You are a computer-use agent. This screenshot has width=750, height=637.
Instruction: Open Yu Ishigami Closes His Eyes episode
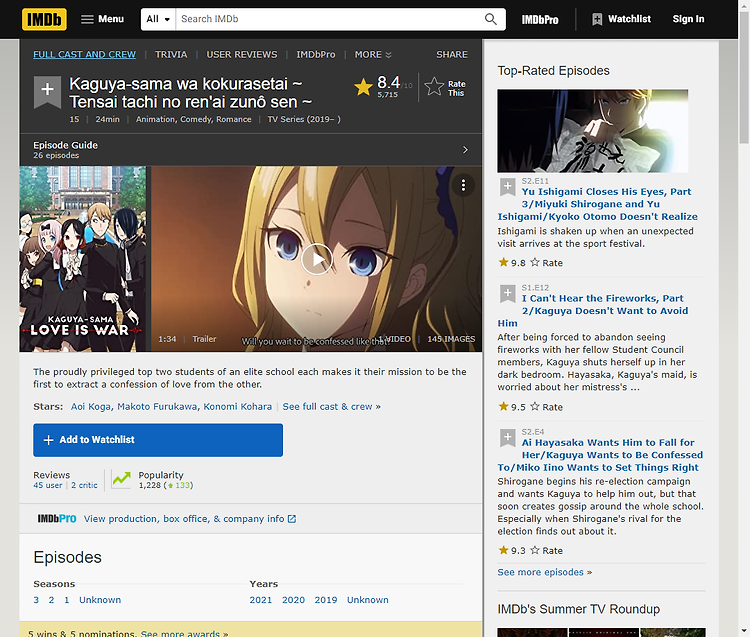click(597, 204)
